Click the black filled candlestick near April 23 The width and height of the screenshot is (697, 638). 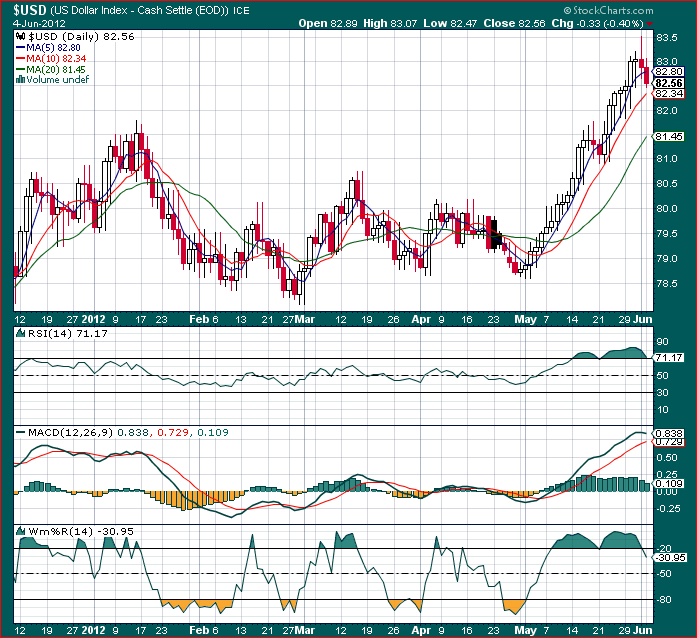coord(494,234)
